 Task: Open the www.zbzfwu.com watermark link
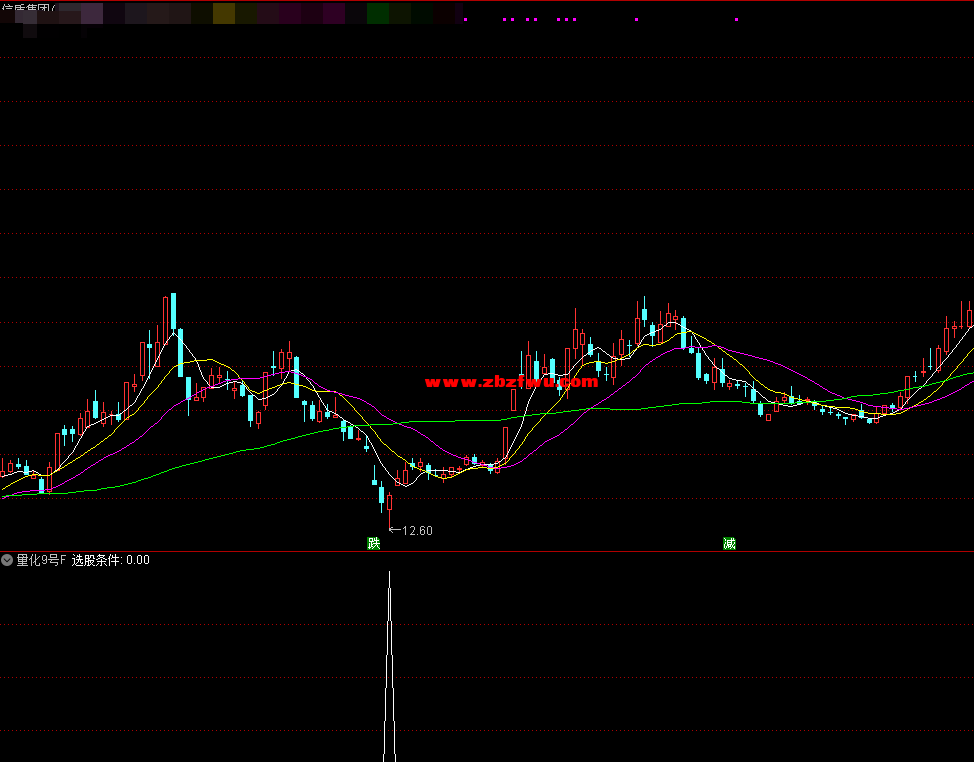coord(511,381)
